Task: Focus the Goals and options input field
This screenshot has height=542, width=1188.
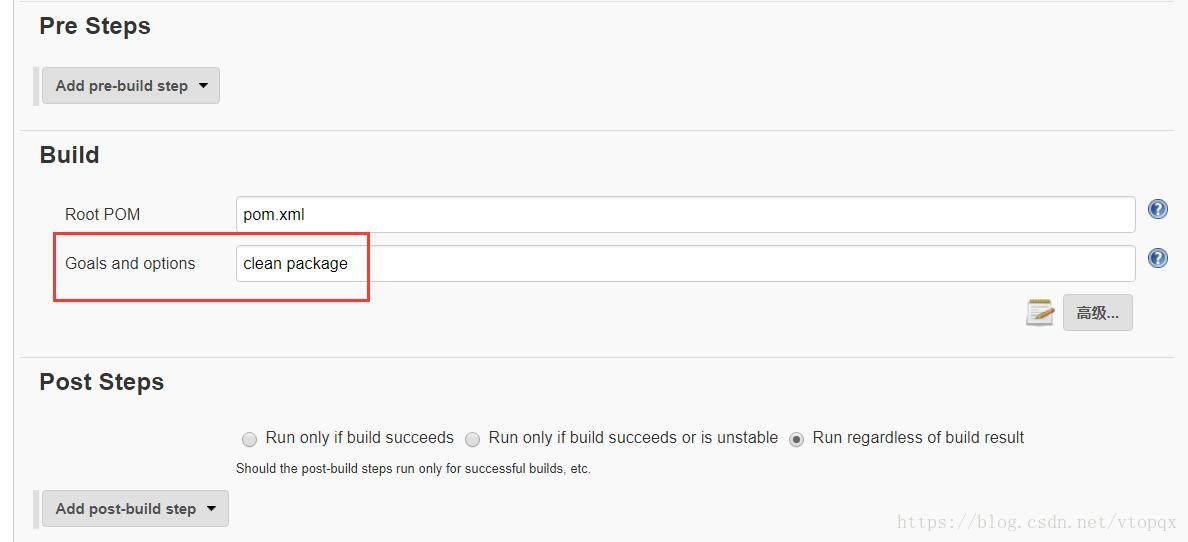Action: point(686,263)
